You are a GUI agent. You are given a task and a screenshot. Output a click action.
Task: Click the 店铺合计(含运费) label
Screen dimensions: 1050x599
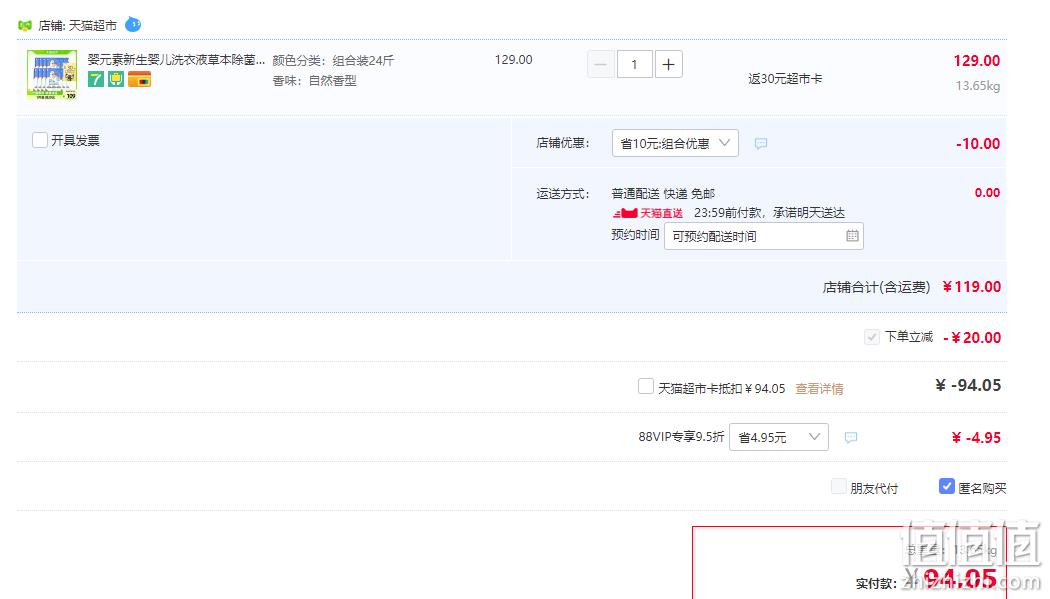pyautogui.click(x=877, y=288)
